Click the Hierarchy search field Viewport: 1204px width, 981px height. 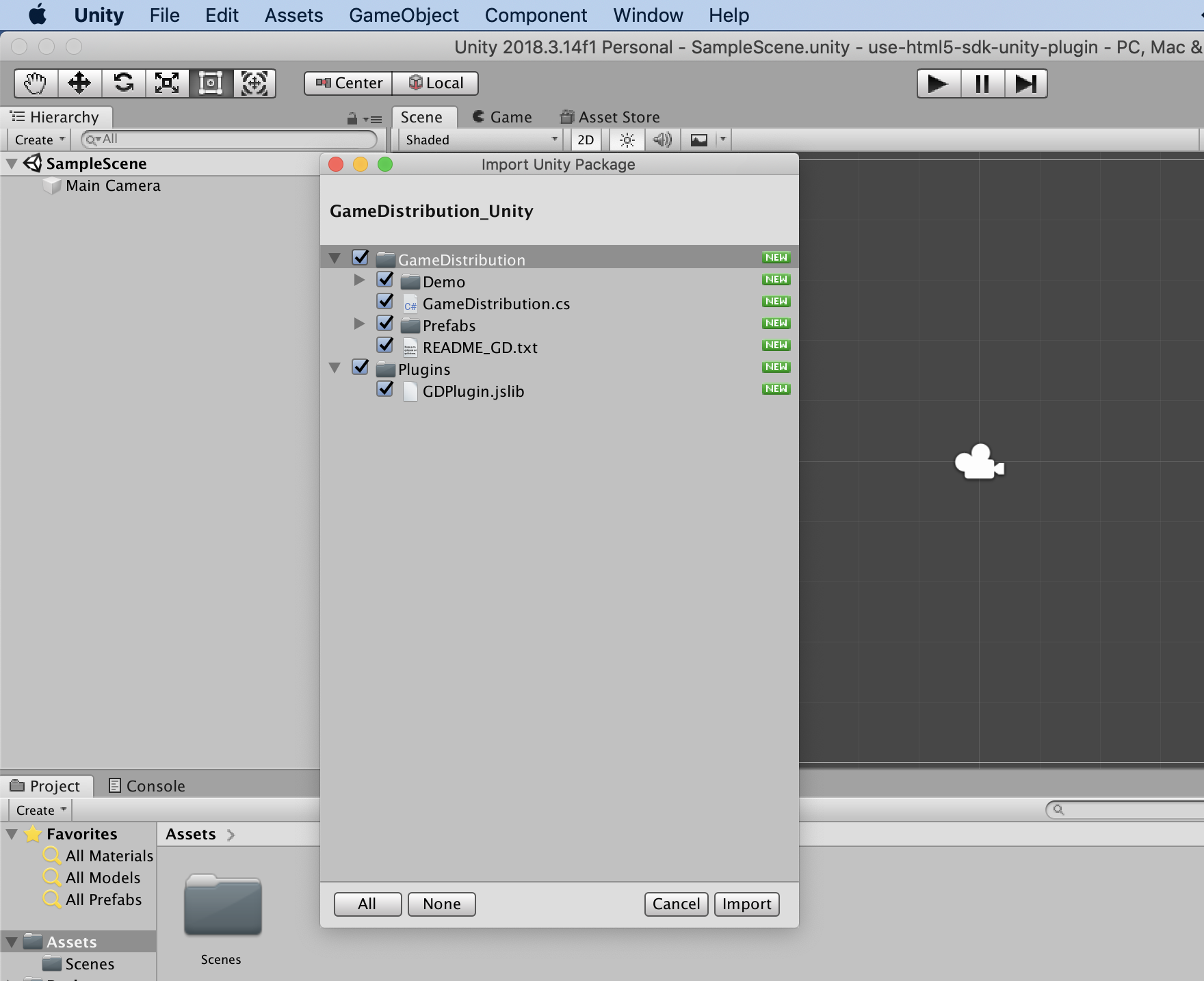pos(229,140)
